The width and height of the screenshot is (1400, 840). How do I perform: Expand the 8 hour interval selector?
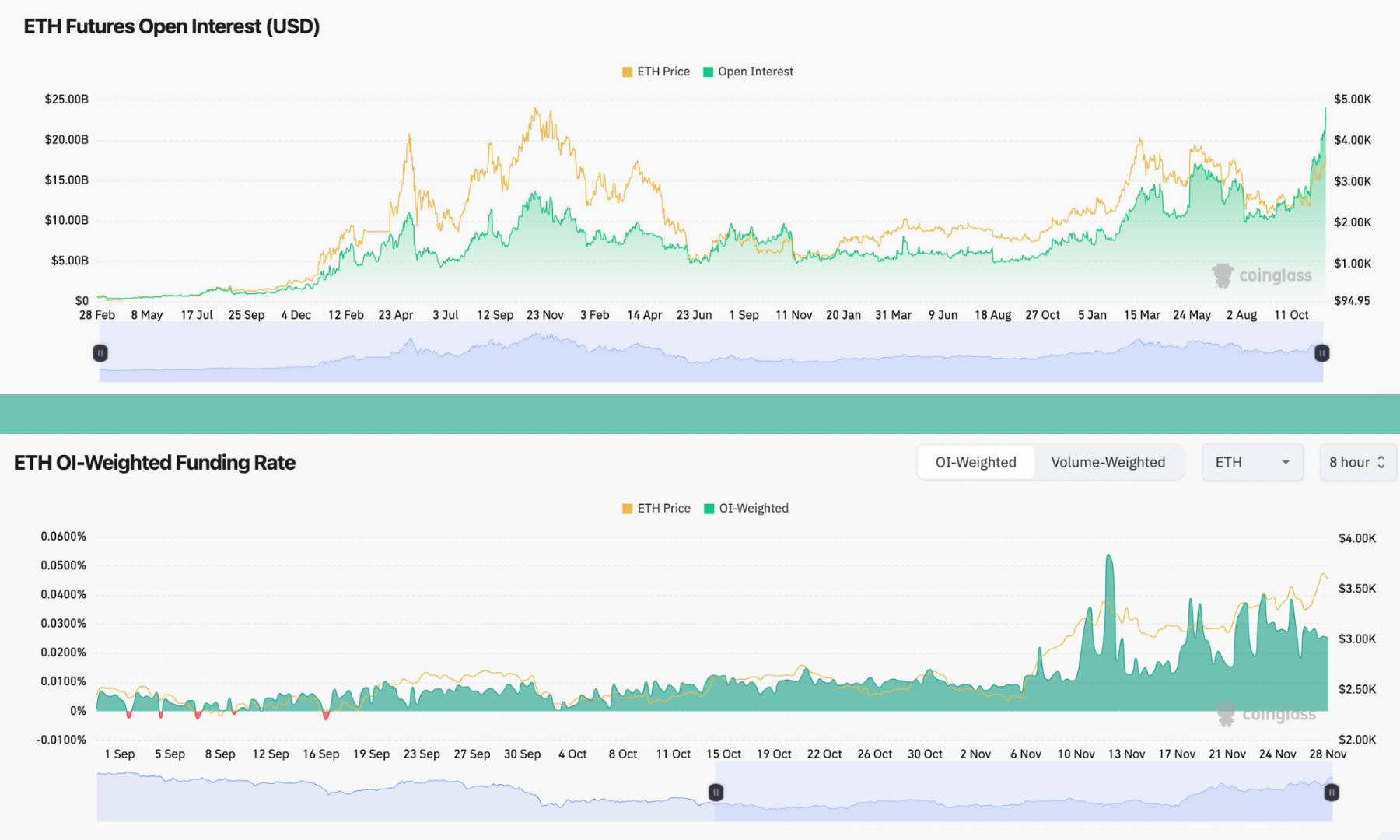(x=1356, y=462)
